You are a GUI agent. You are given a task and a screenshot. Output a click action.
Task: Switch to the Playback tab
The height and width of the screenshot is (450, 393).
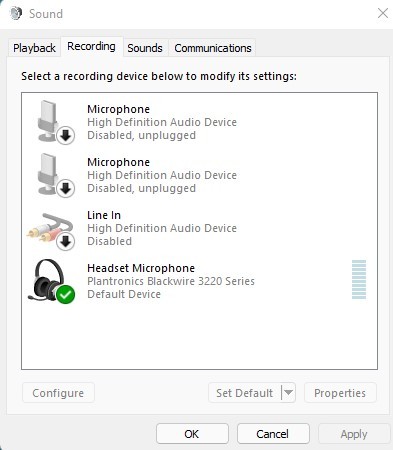coord(34,48)
